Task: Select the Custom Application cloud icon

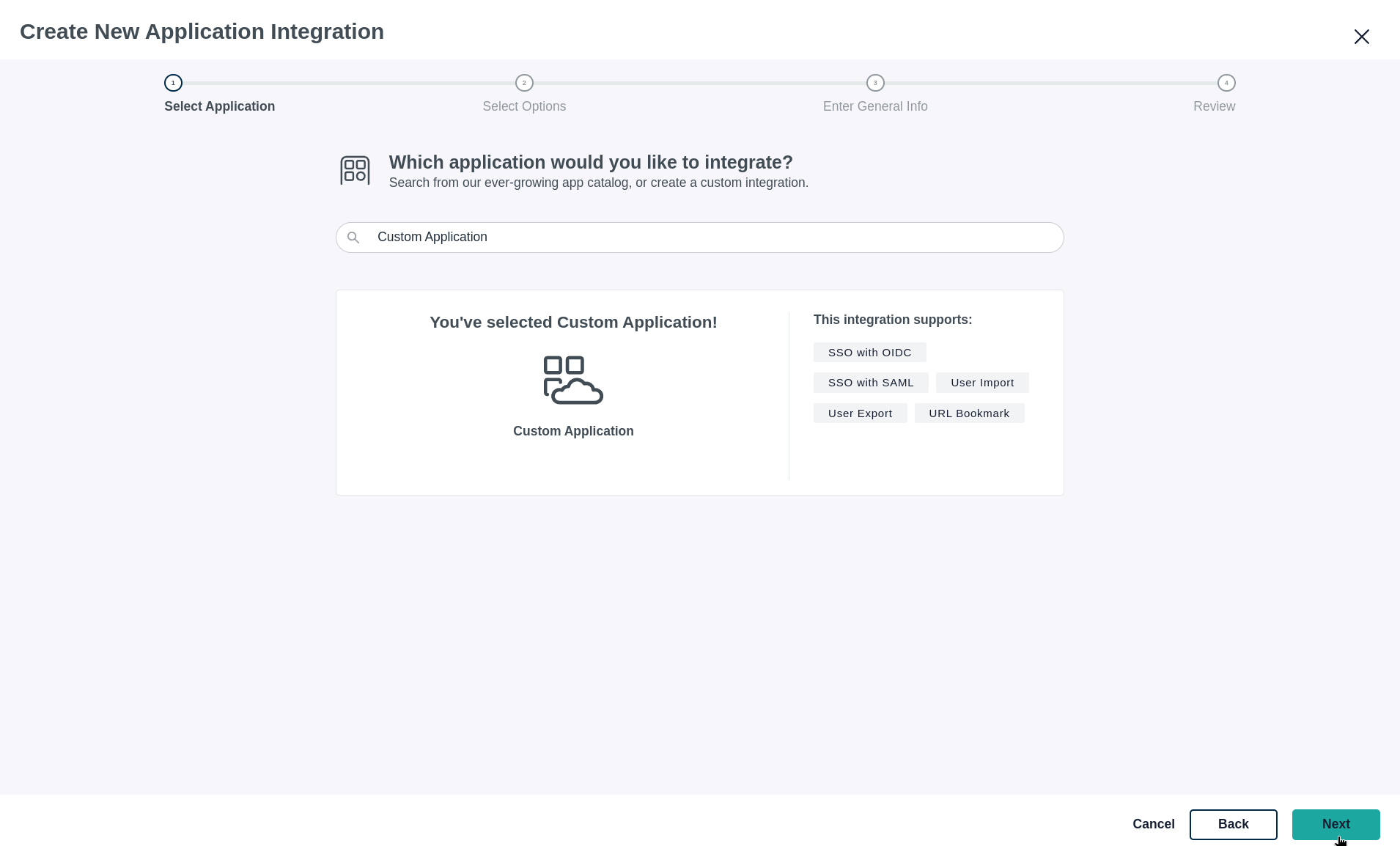Action: pyautogui.click(x=573, y=380)
